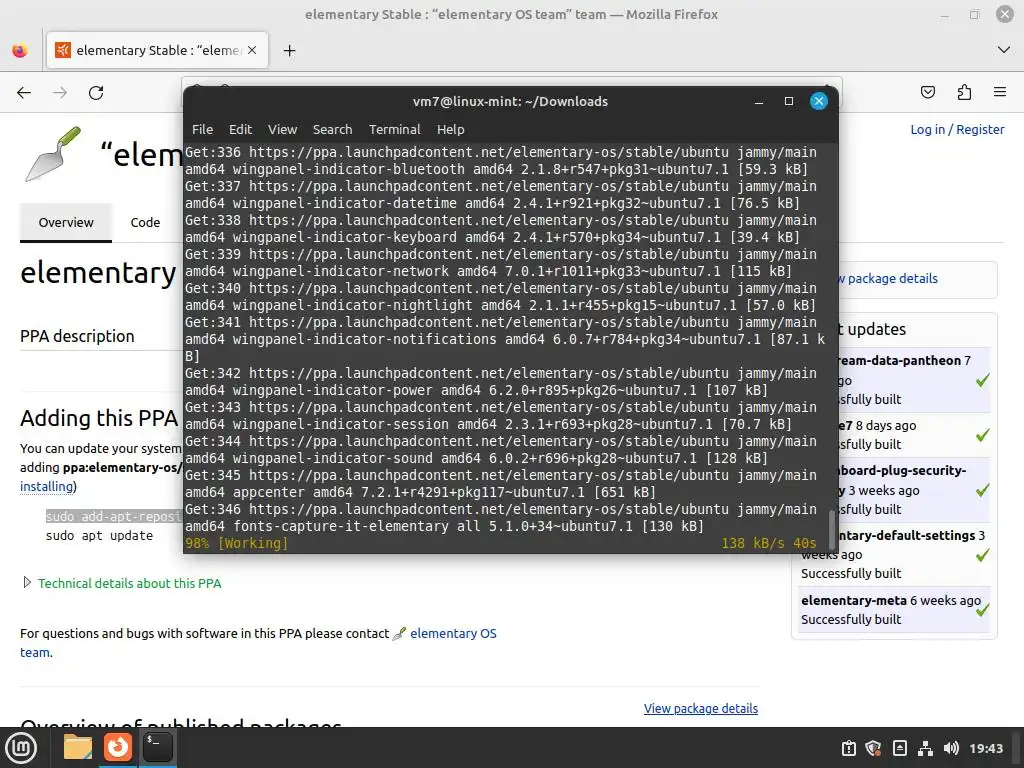Click the green checkmark beside data-pantheon entry
This screenshot has height=768, width=1024.
coord(982,380)
